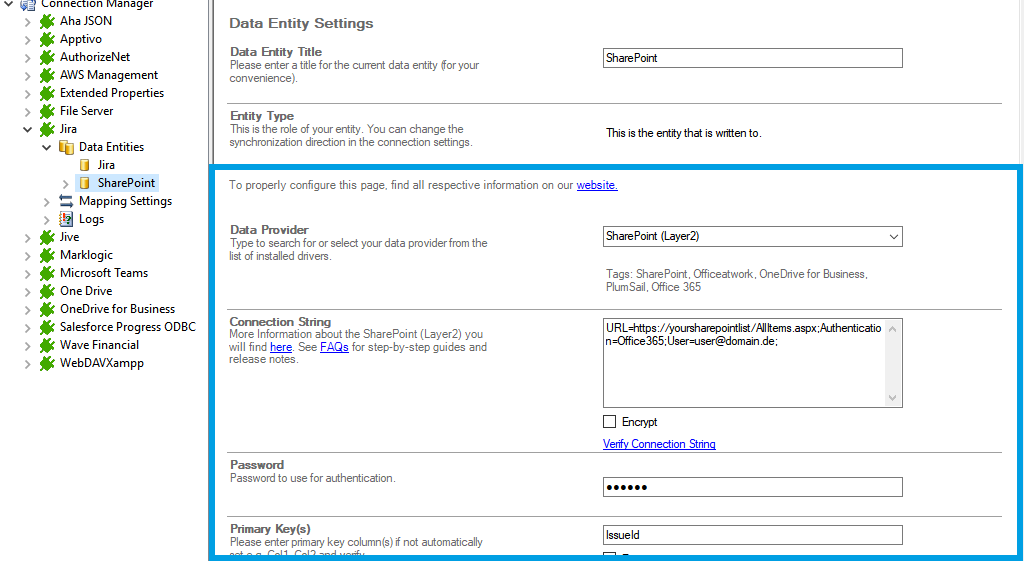Screen dimensions: 1024x561
Task: Collapse the Jira connection node
Action: click(x=28, y=129)
